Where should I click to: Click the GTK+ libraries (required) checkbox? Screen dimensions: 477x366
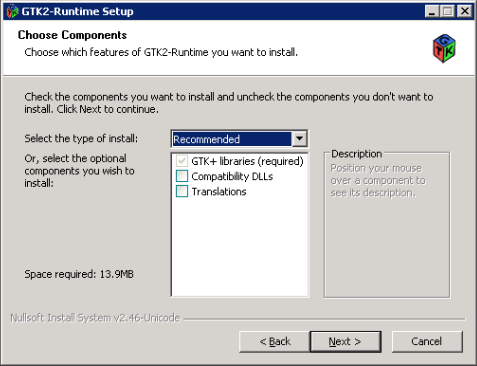click(x=182, y=161)
